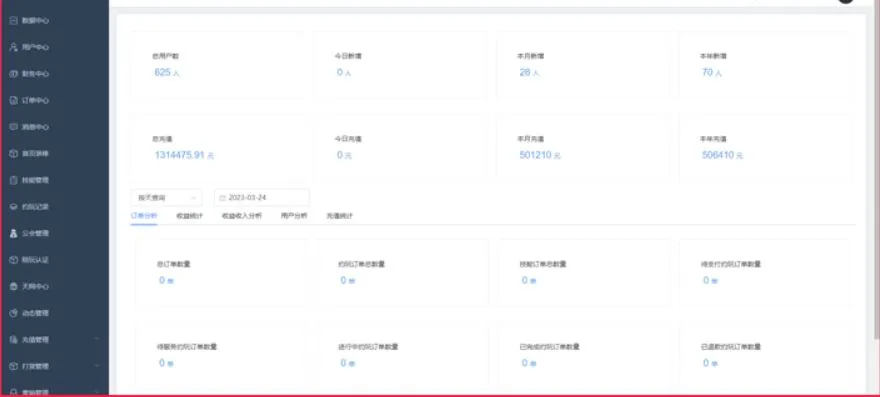
Task: Click the 技能管理 clipboard icon
Action: click(14, 180)
